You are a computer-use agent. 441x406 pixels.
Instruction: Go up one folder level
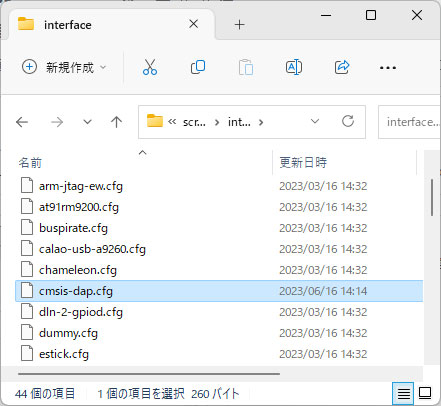click(x=116, y=122)
